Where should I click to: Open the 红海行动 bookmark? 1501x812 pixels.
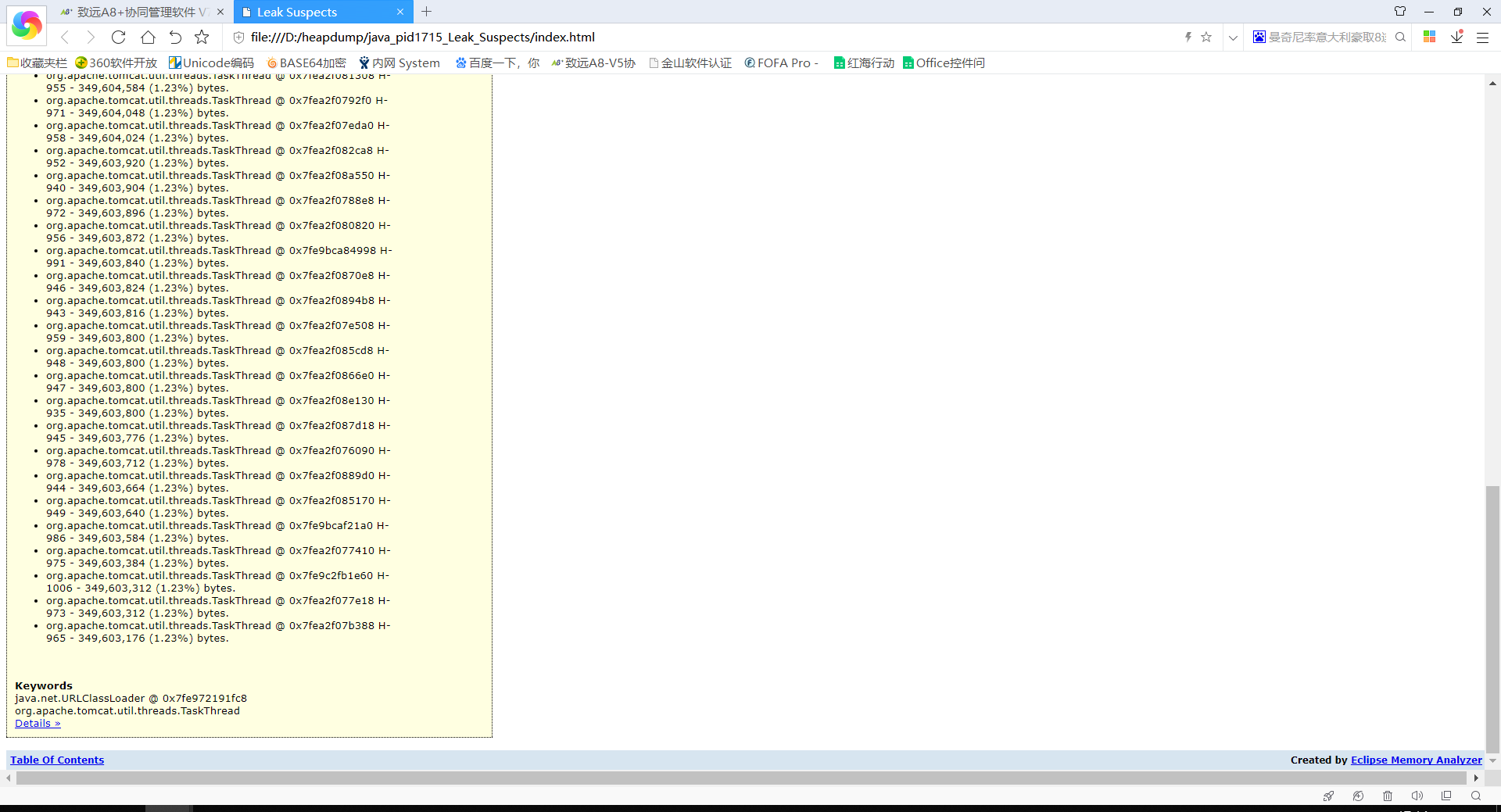coord(864,63)
